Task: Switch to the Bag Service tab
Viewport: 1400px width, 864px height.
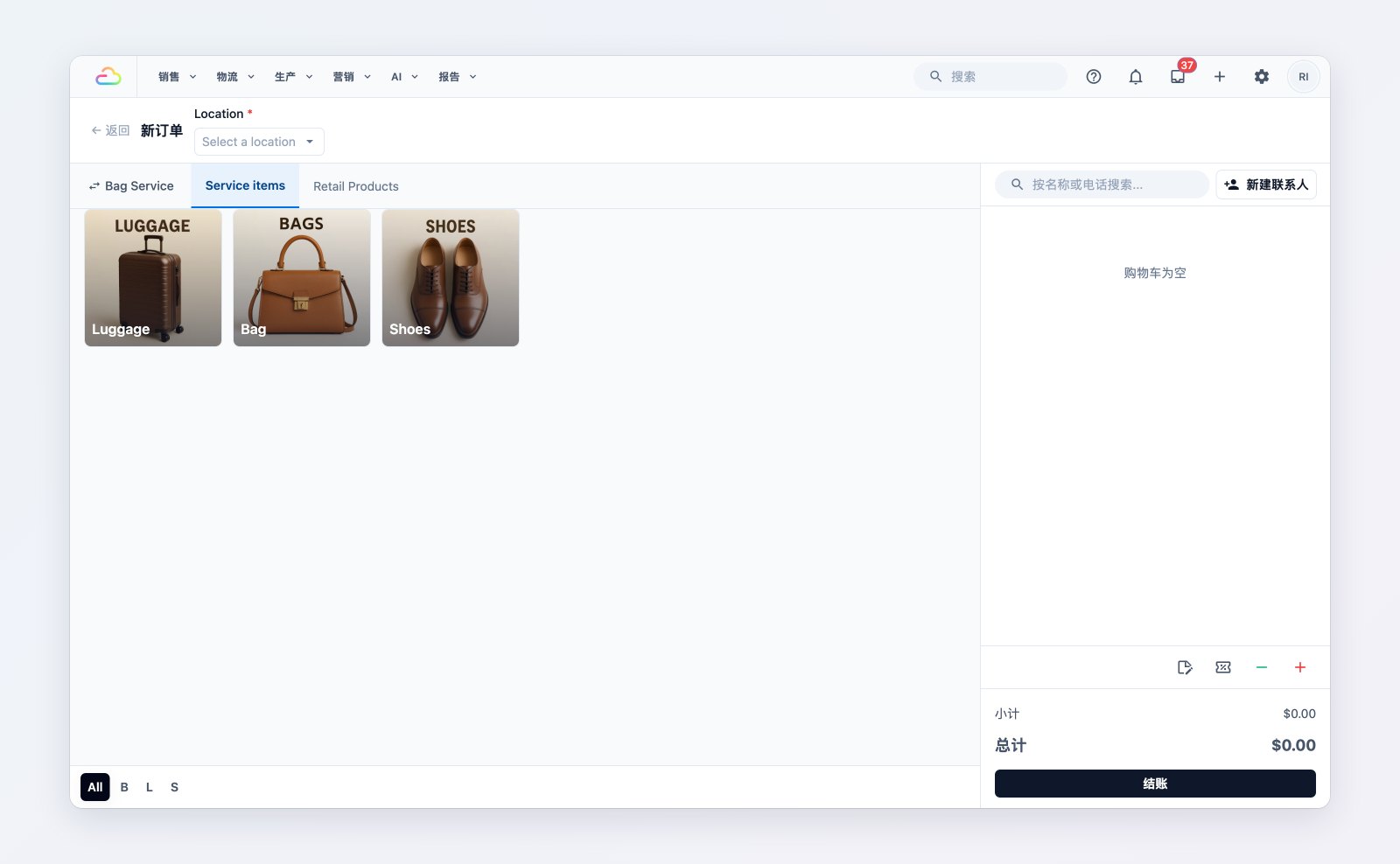Action: [x=131, y=186]
